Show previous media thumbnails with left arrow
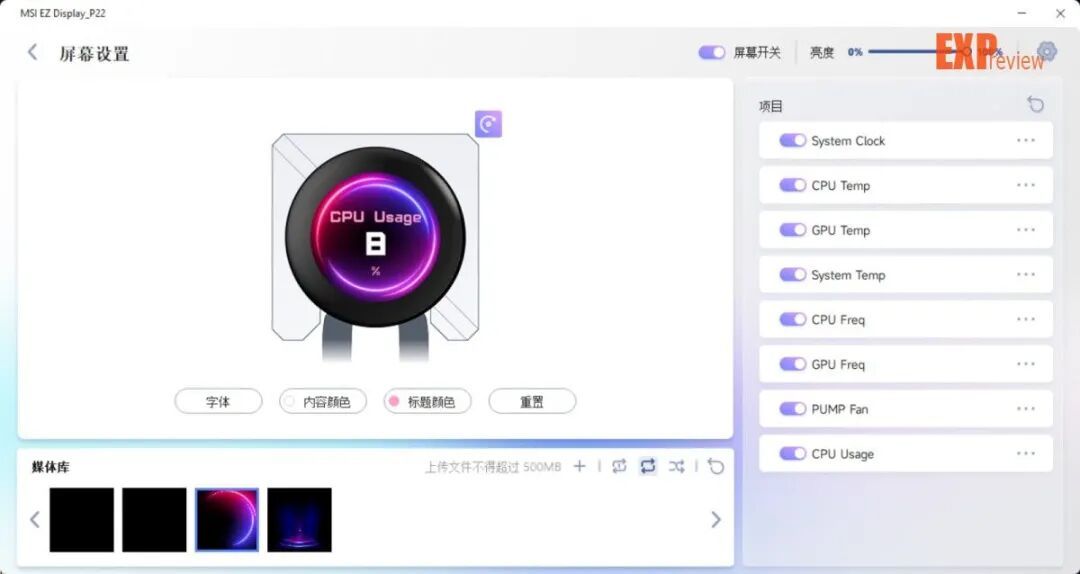Image resolution: width=1080 pixels, height=574 pixels. point(34,520)
